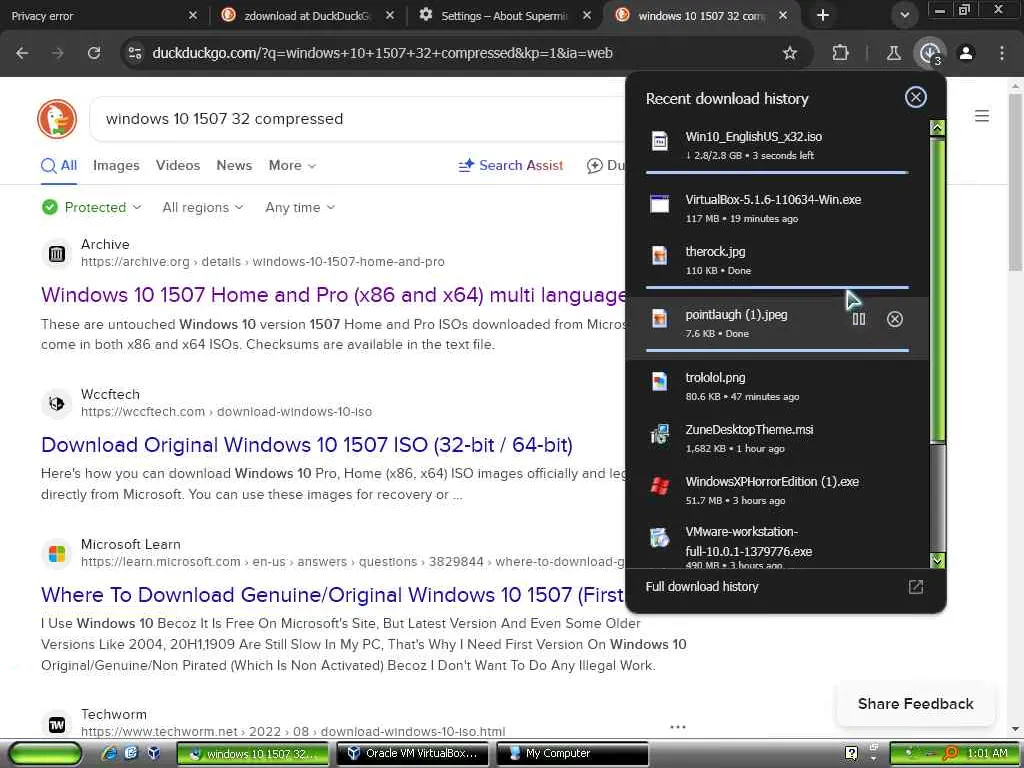Viewport: 1024px width, 768px height.
Task: Click the DuckDuckGo search input field
Action: [x=358, y=119]
